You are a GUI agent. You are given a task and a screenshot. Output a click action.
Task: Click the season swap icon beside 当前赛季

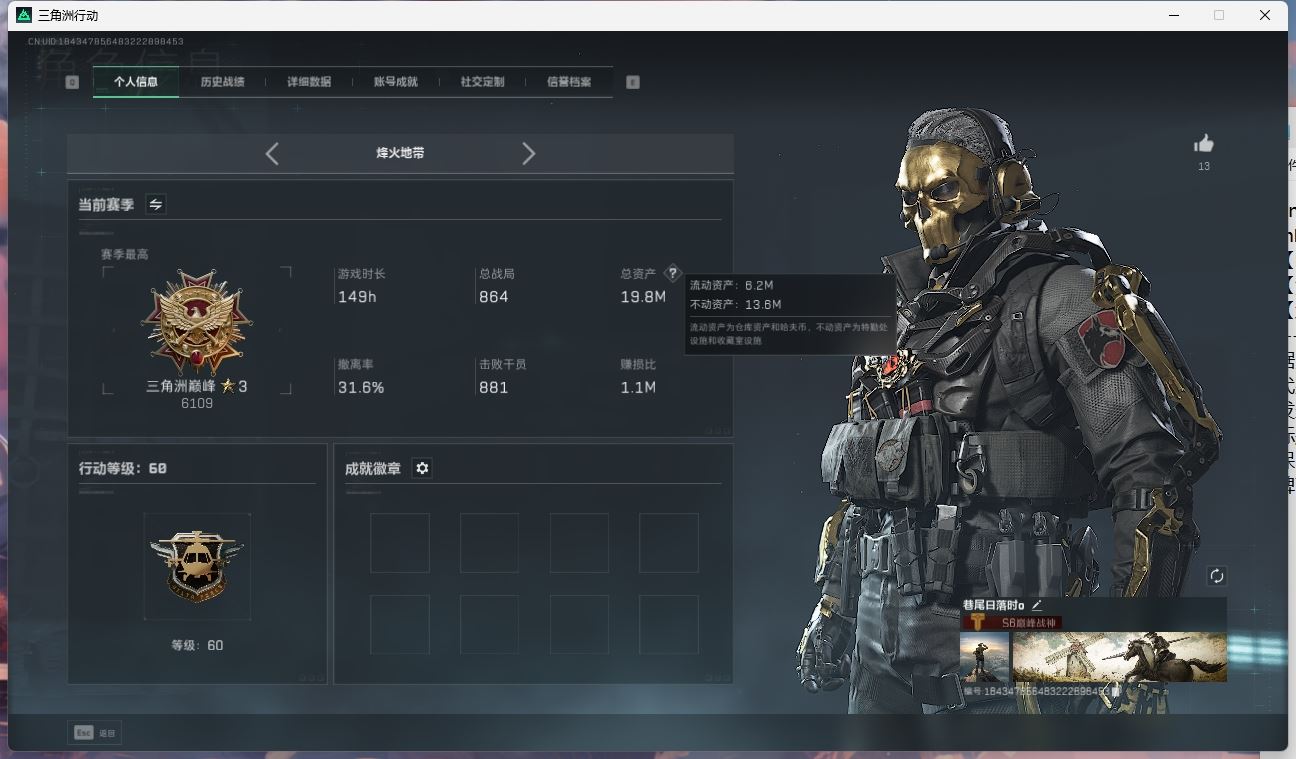click(x=156, y=204)
